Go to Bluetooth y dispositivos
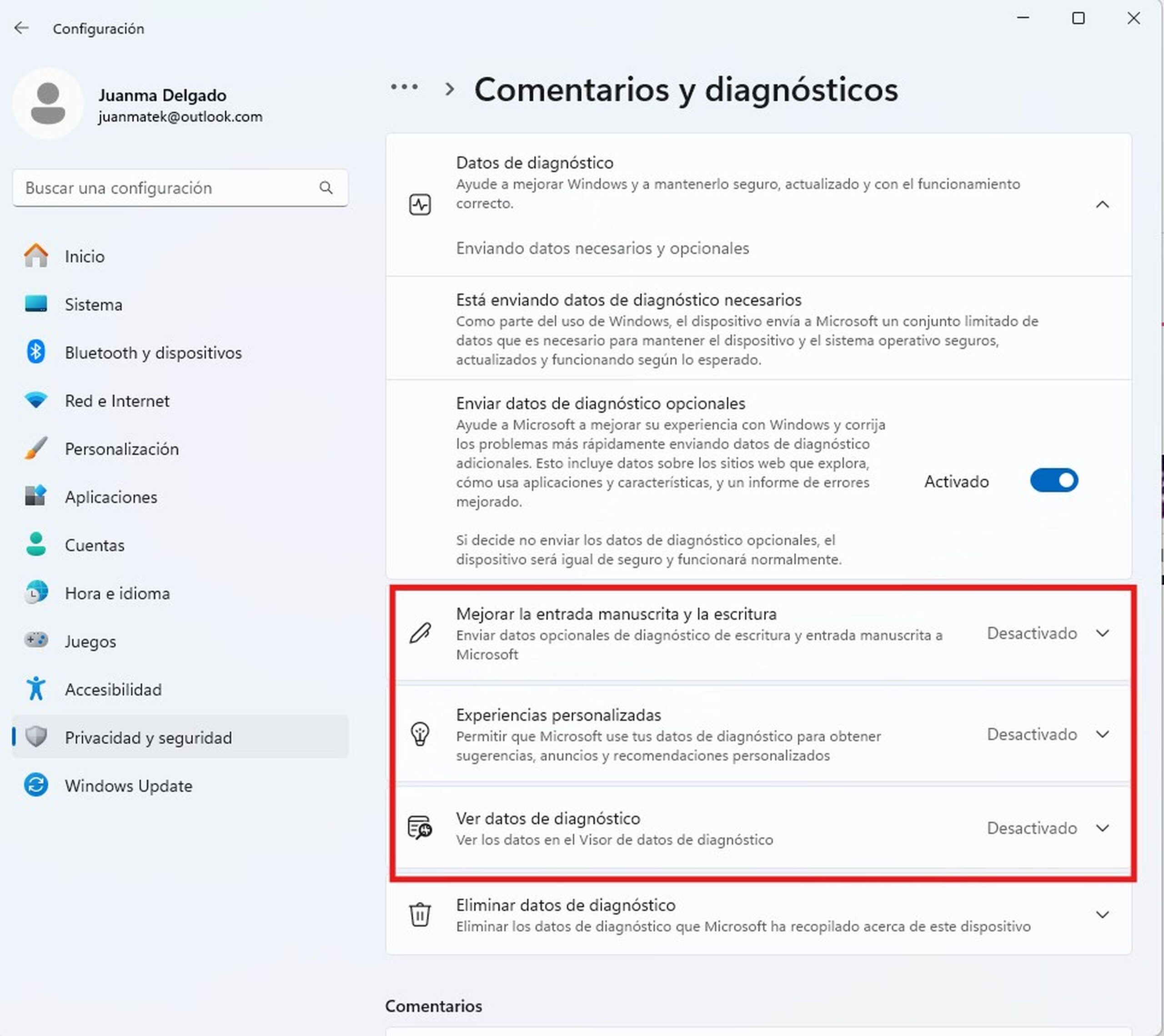 pos(181,352)
